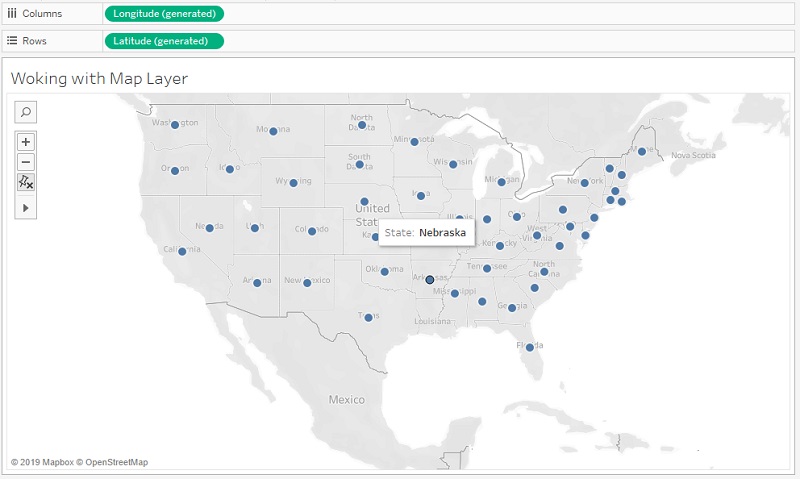Select the sheet title Woking with Map Layer
This screenshot has width=800, height=479.
(99, 79)
